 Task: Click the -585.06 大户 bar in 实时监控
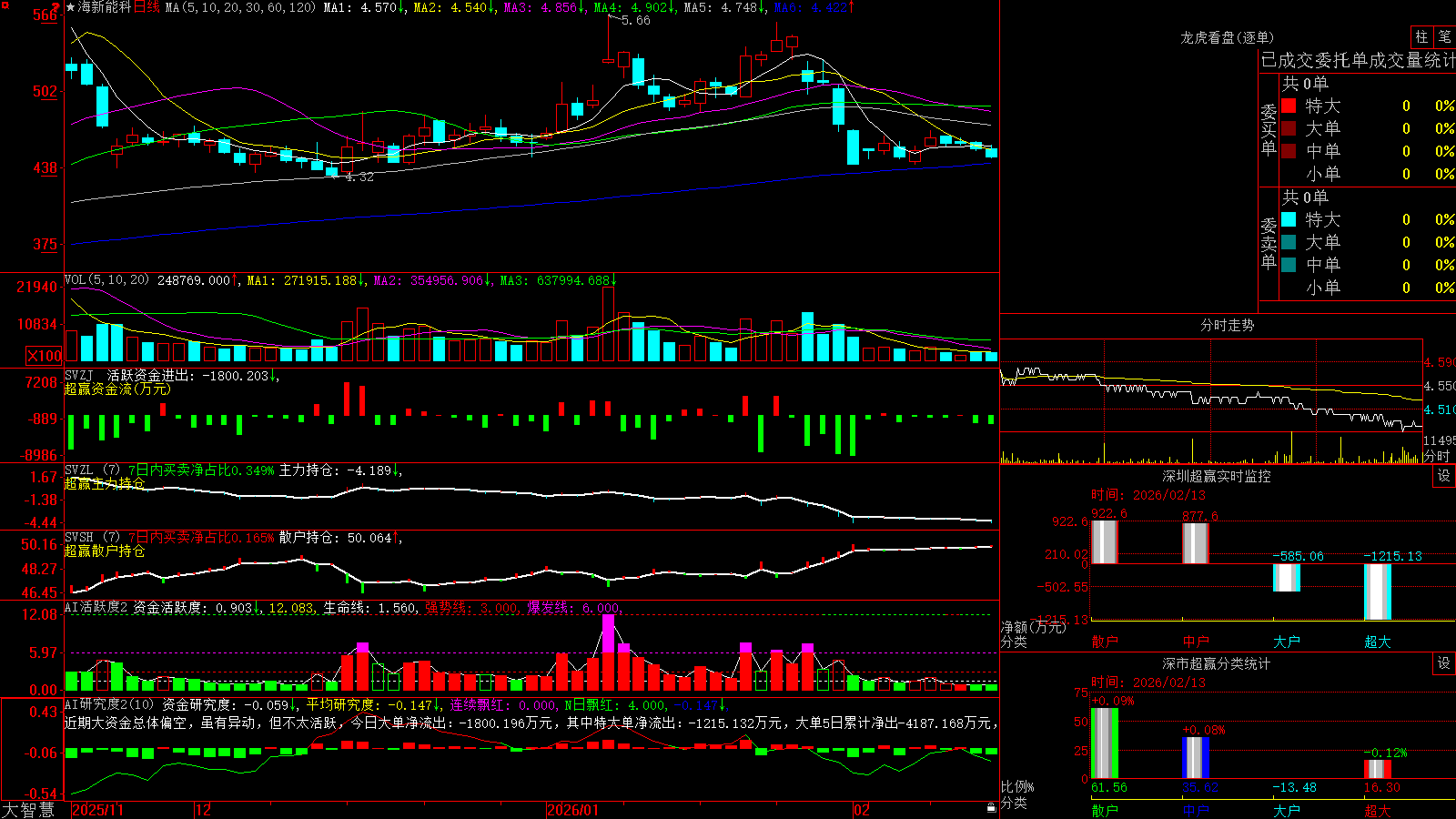tap(1287, 578)
